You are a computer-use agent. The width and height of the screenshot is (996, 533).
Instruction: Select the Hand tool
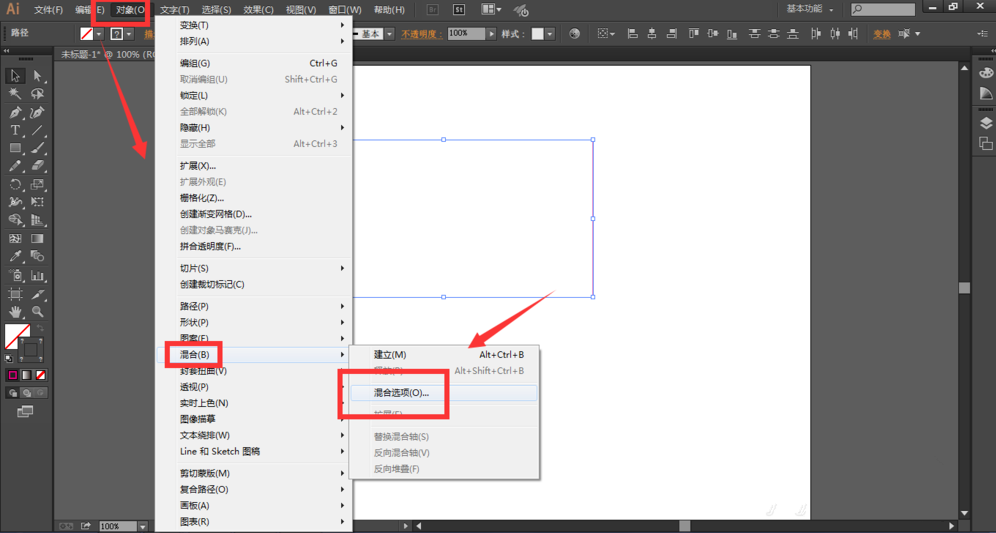pos(15,312)
